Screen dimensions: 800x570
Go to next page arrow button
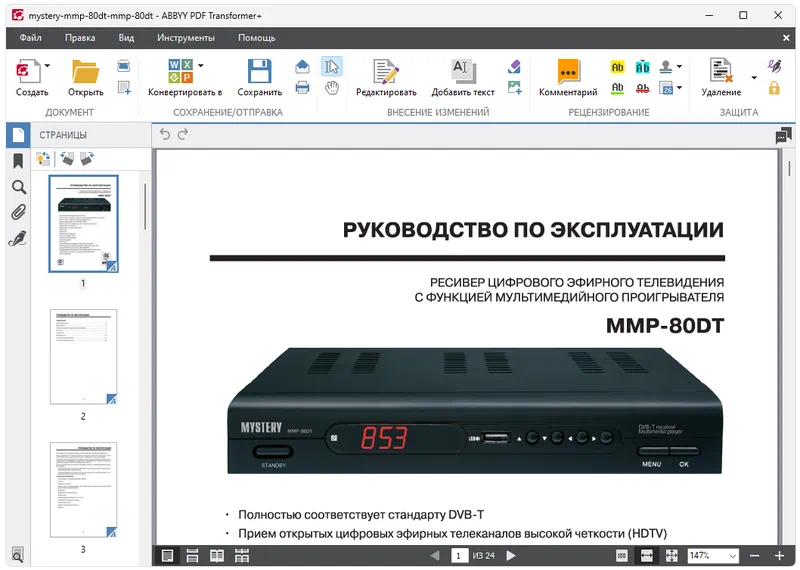pyautogui.click(x=511, y=555)
